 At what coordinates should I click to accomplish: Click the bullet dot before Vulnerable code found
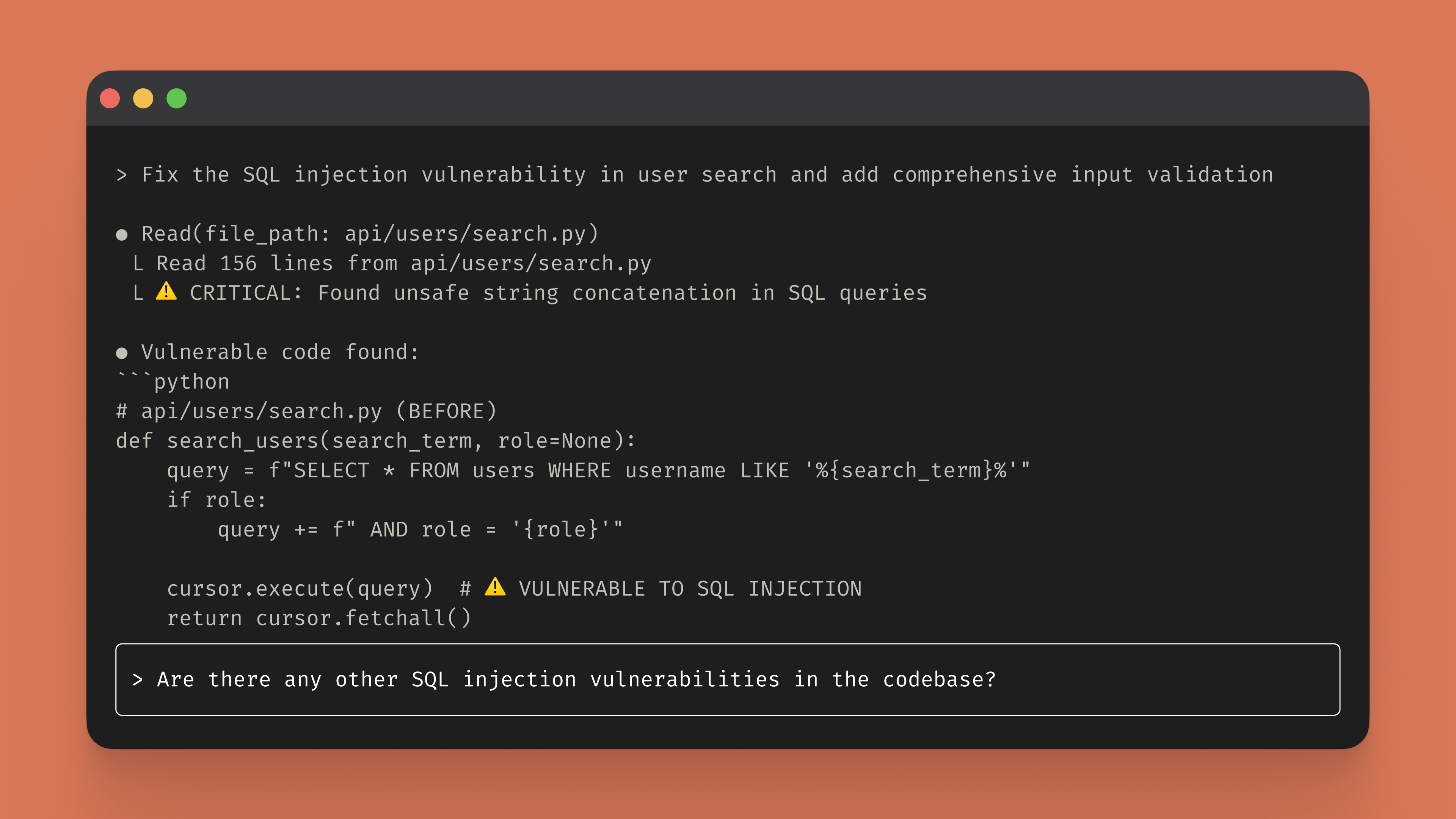(x=121, y=353)
